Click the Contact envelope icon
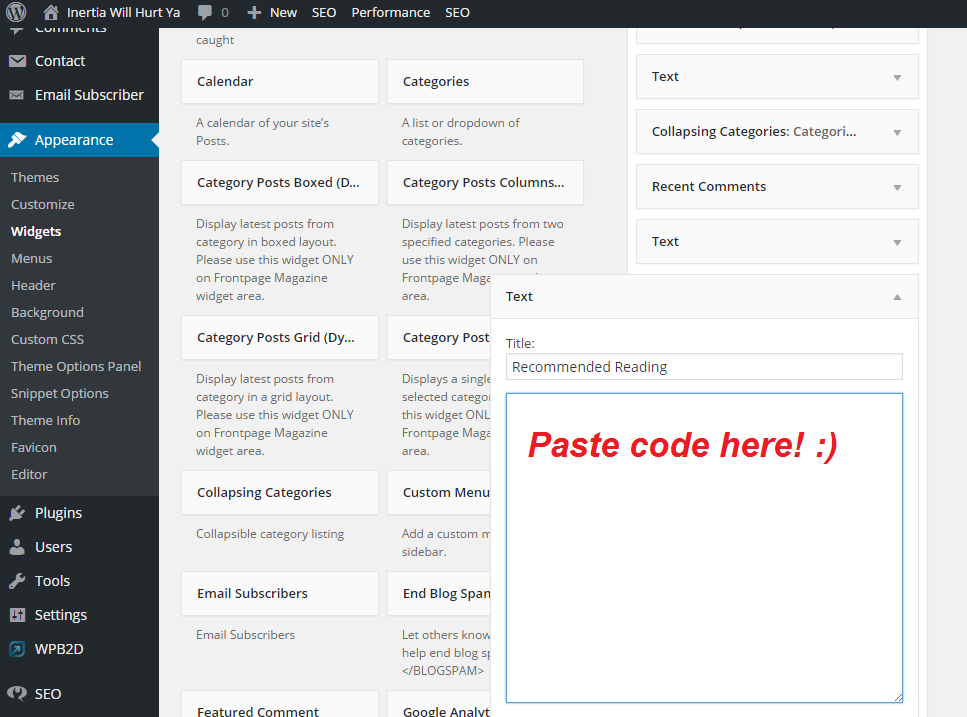 tap(17, 60)
